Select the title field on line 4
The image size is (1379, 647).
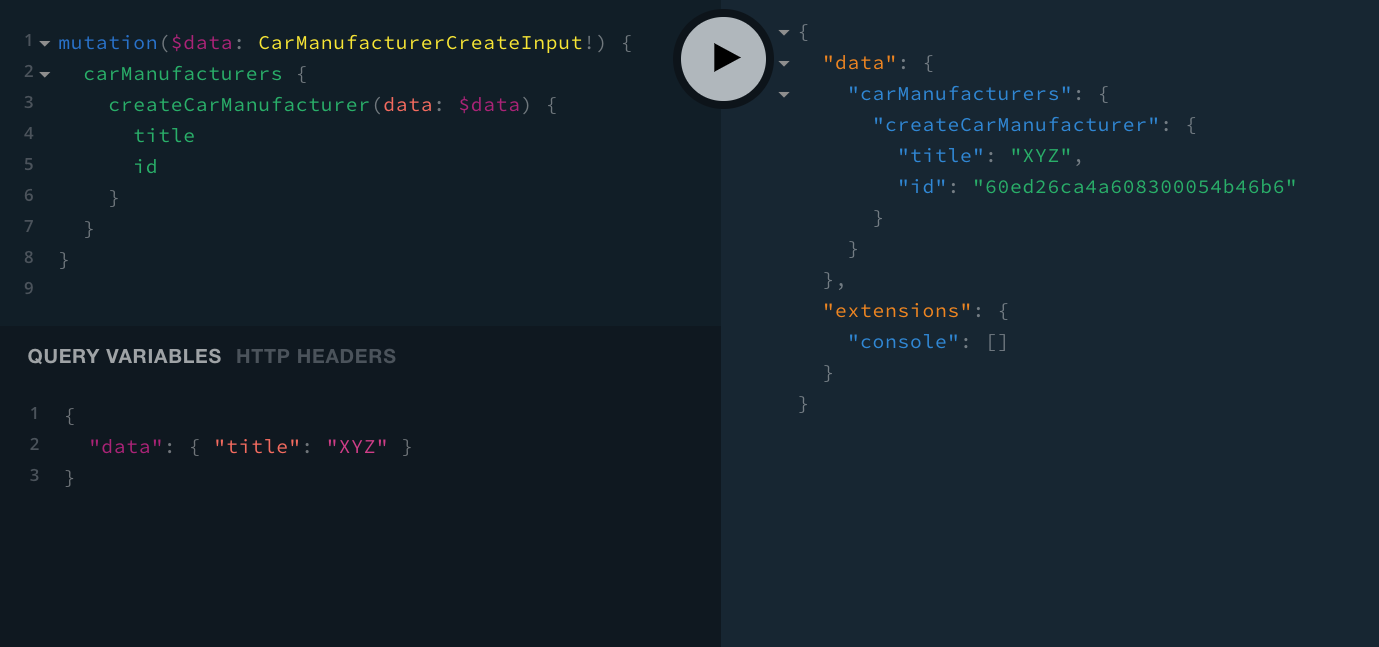click(164, 135)
